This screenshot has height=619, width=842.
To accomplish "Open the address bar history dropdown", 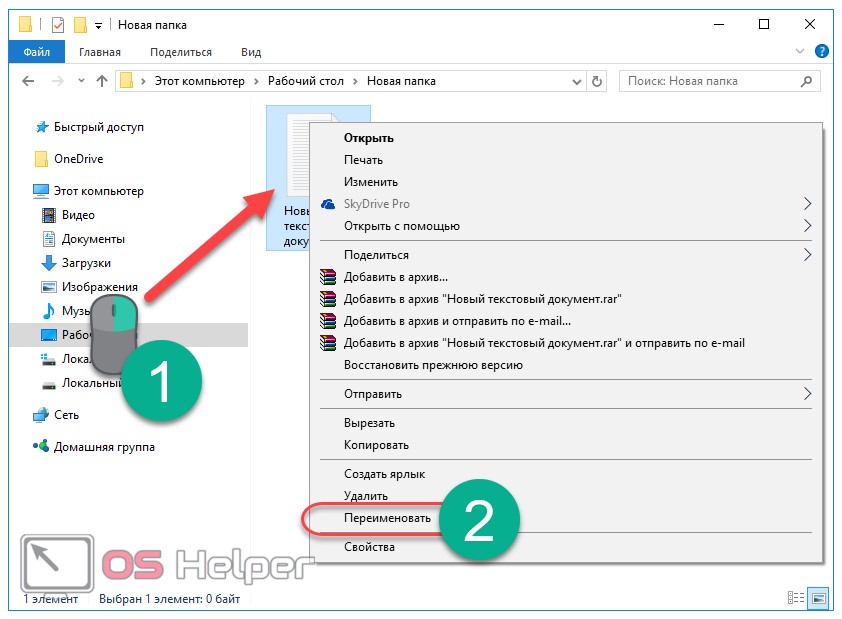I will (577, 81).
